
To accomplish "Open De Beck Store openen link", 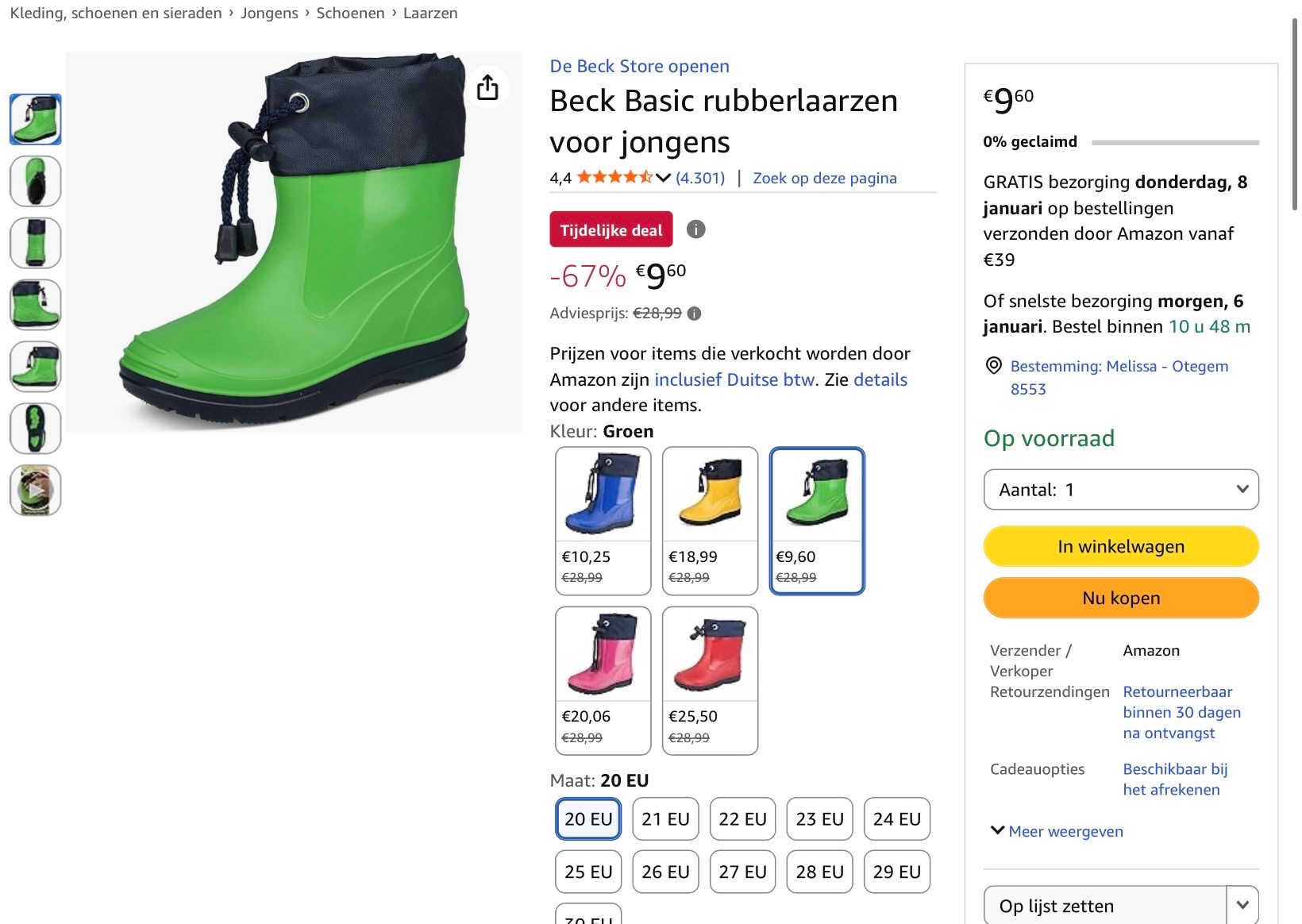I will click(639, 66).
